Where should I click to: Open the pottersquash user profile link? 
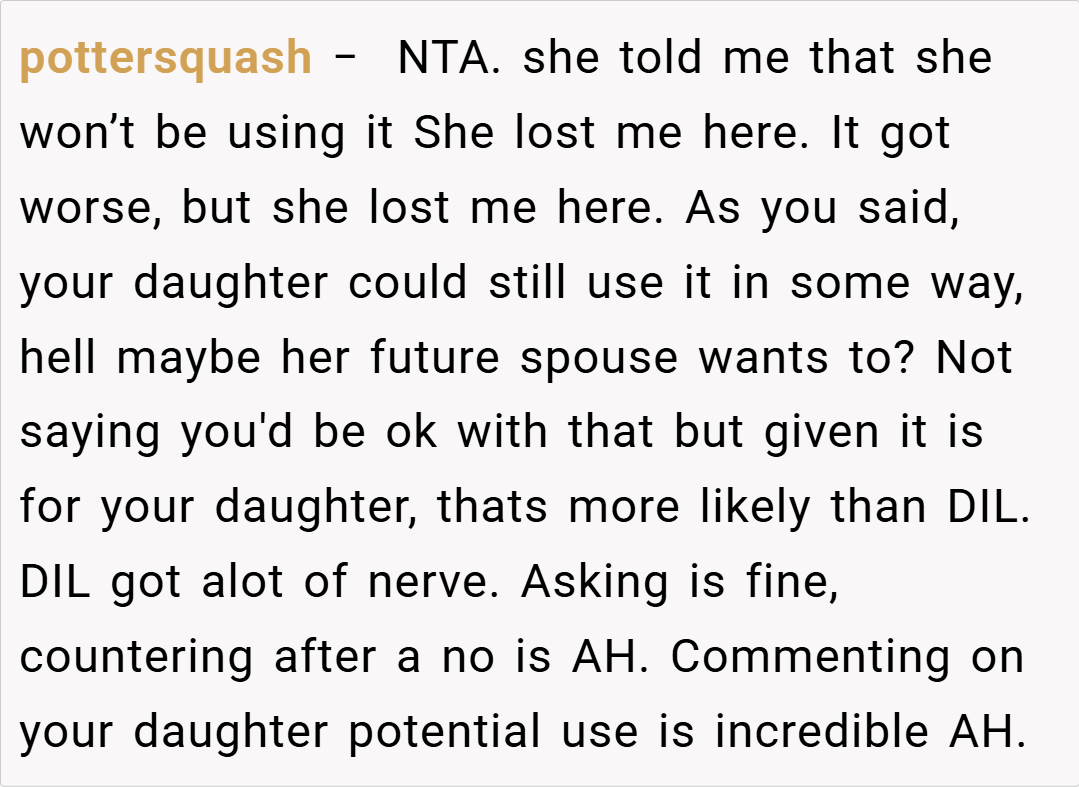pos(165,58)
